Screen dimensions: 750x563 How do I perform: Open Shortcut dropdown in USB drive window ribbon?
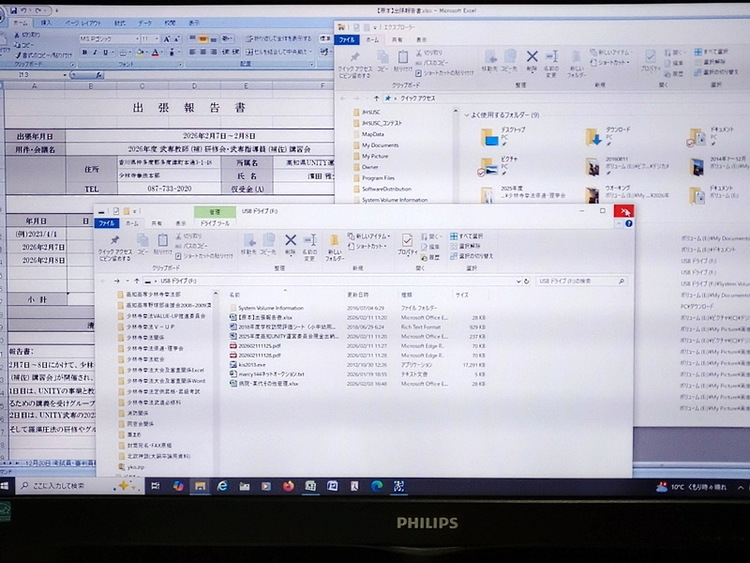click(367, 246)
